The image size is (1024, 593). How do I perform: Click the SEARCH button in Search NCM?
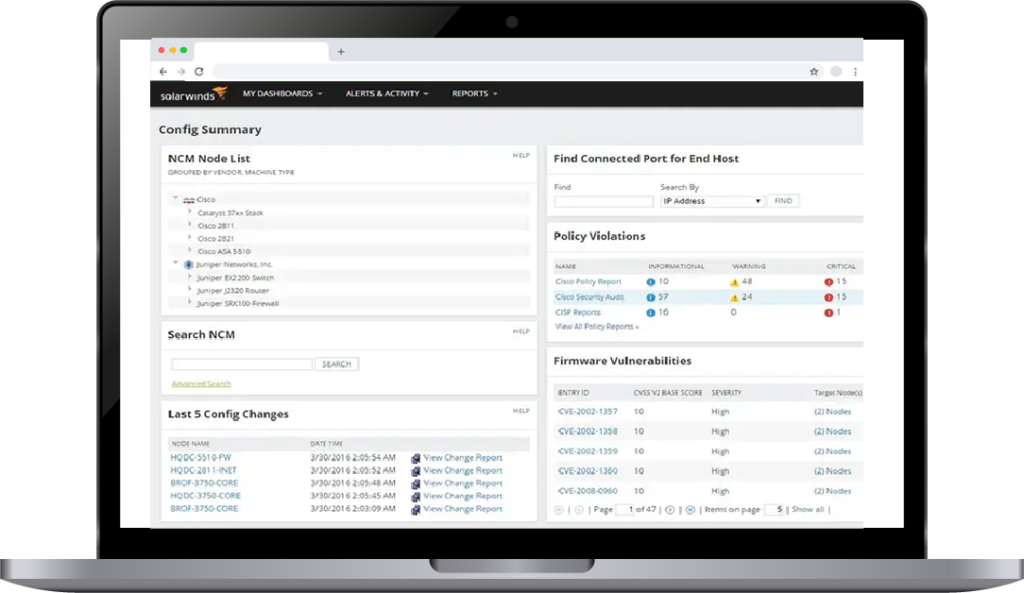(336, 363)
